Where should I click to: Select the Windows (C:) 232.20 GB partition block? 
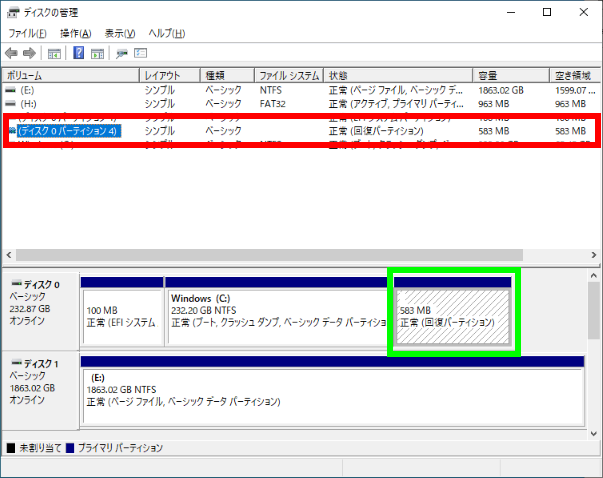pos(277,311)
